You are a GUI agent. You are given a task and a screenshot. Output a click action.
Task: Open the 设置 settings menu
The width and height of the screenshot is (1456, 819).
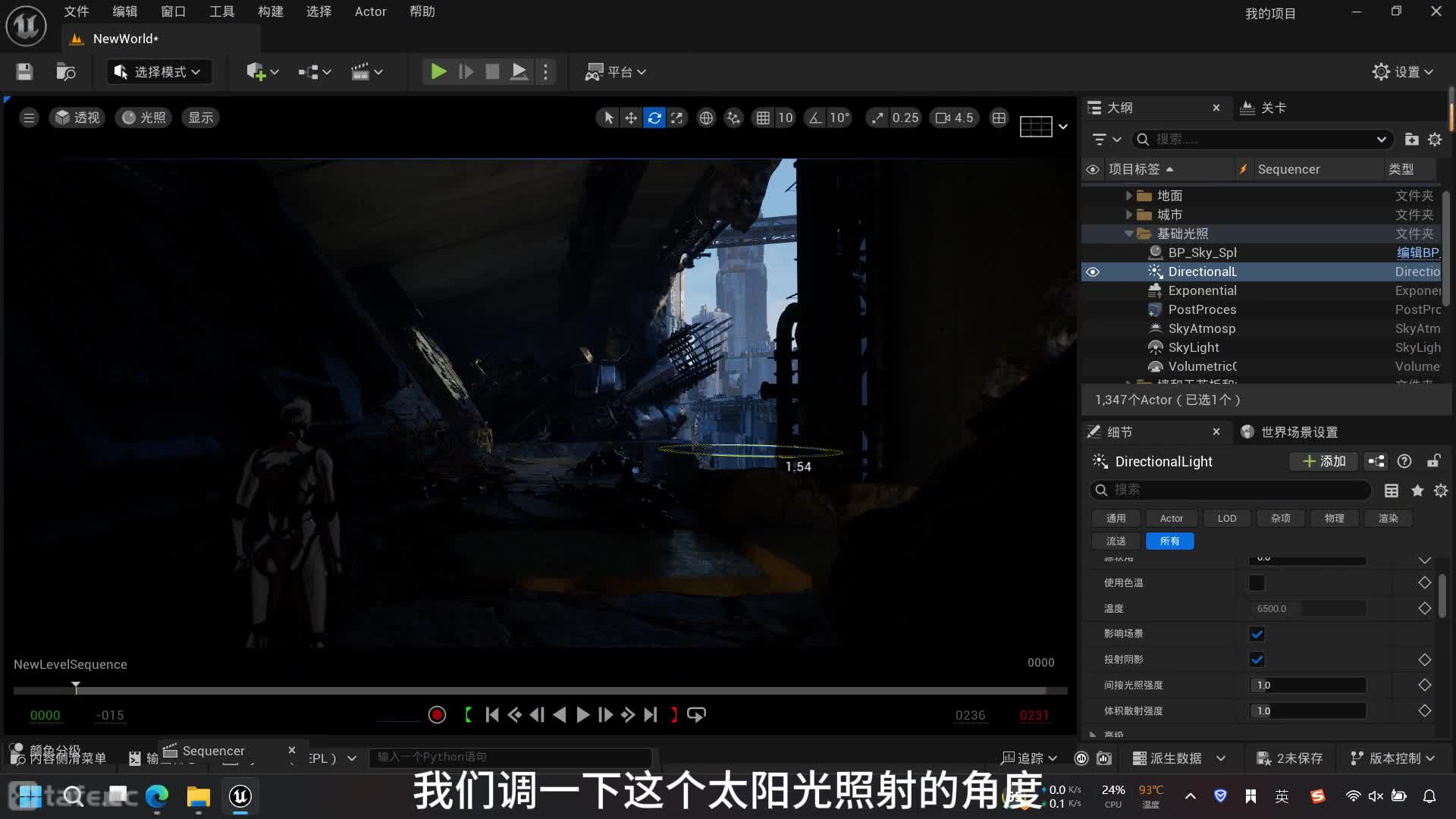pos(1403,72)
